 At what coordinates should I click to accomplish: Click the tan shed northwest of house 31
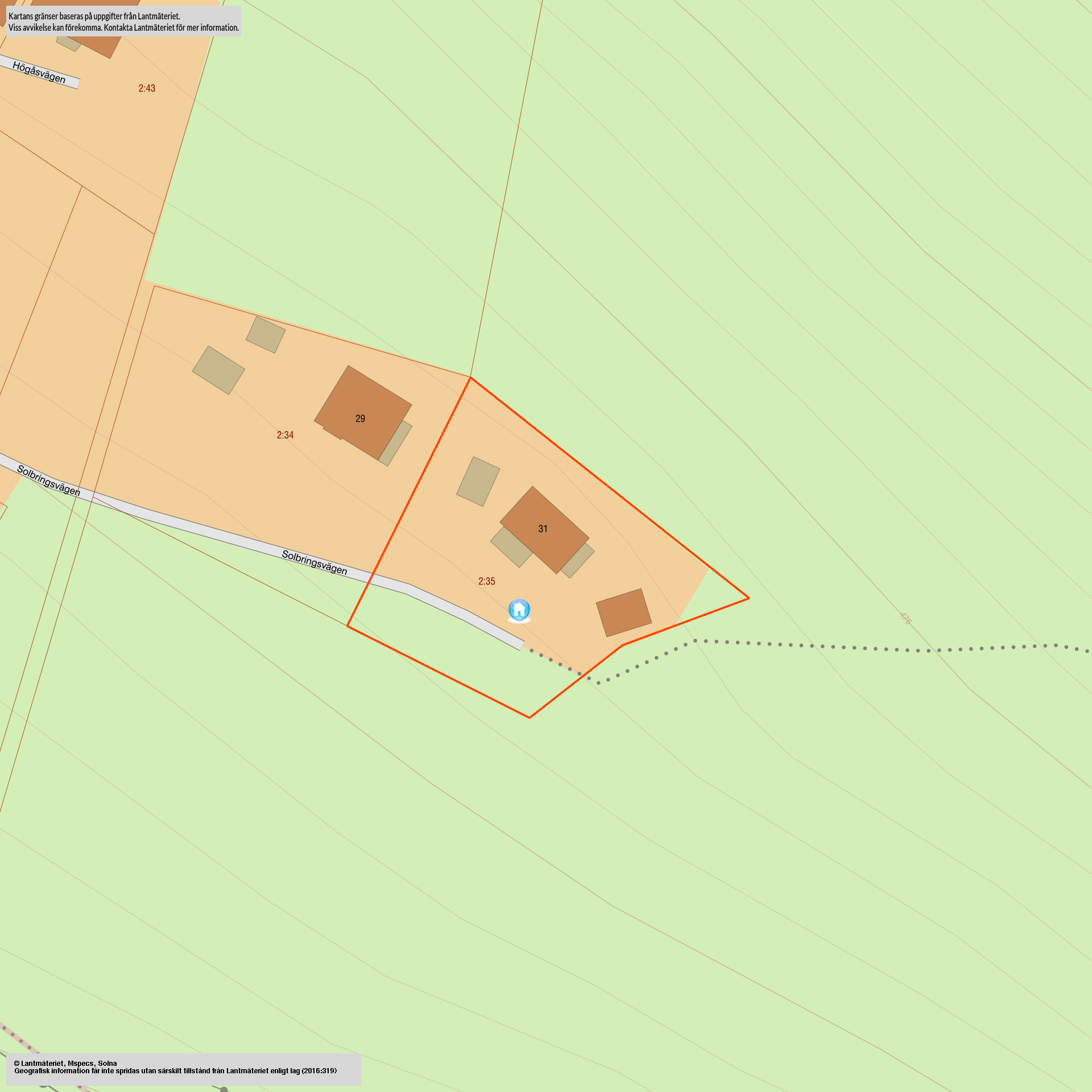[x=478, y=481]
